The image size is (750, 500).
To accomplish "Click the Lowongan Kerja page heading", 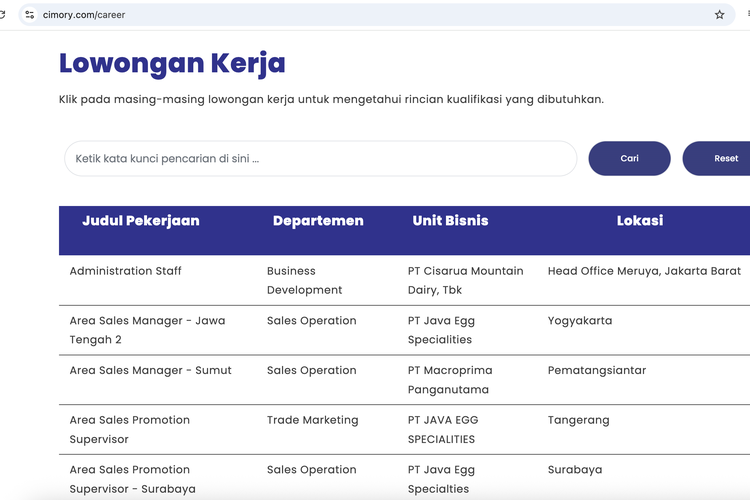I will pos(172,63).
